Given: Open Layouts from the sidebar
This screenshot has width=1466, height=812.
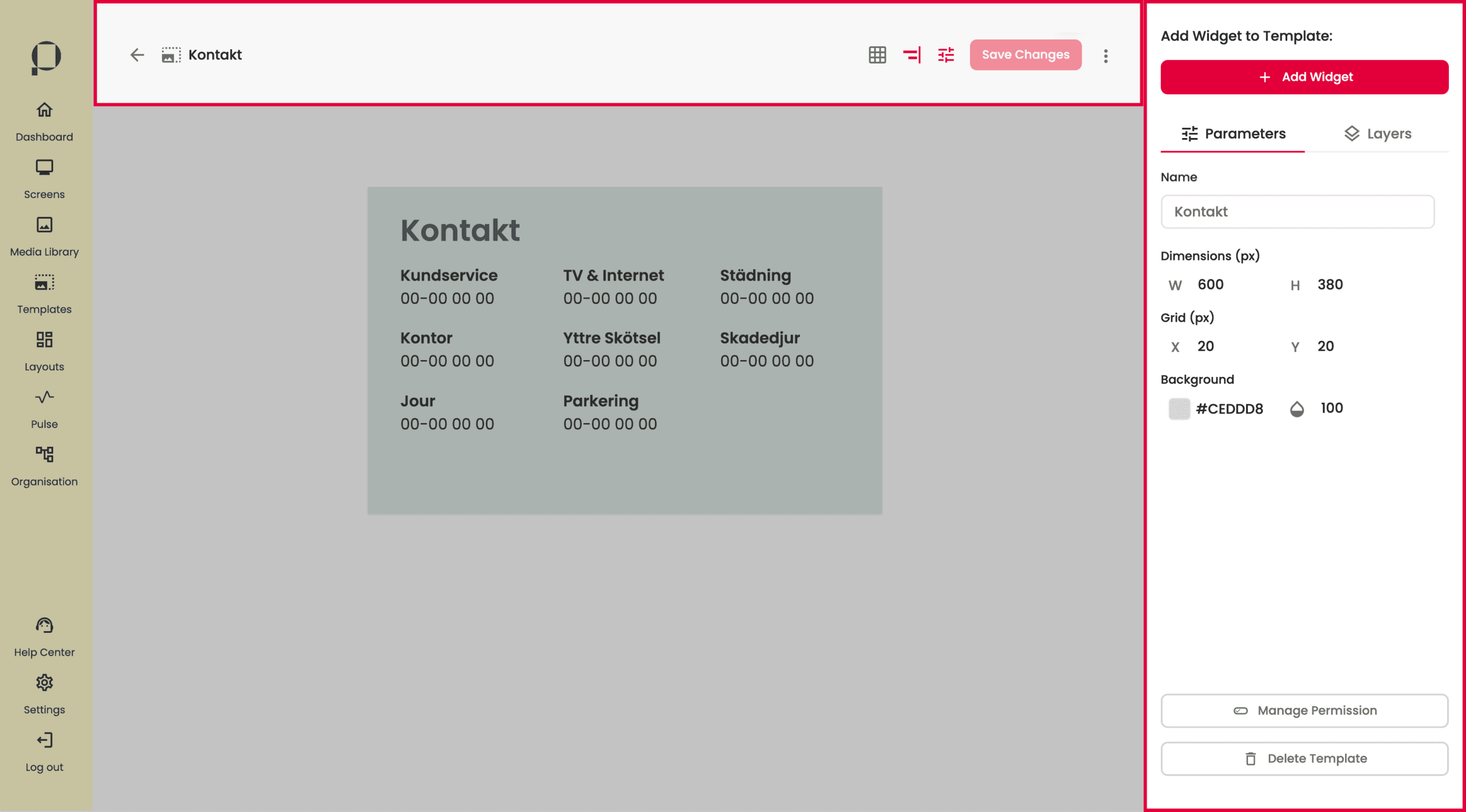Looking at the screenshot, I should click(x=44, y=351).
